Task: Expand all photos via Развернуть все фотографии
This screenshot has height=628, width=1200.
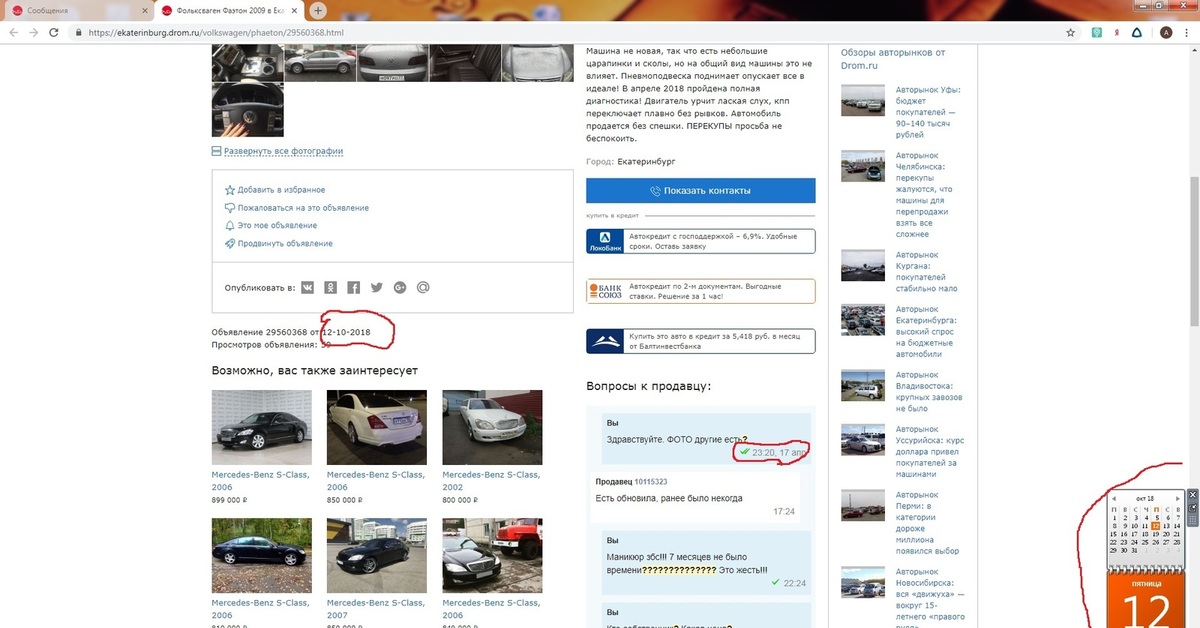Action: [283, 152]
